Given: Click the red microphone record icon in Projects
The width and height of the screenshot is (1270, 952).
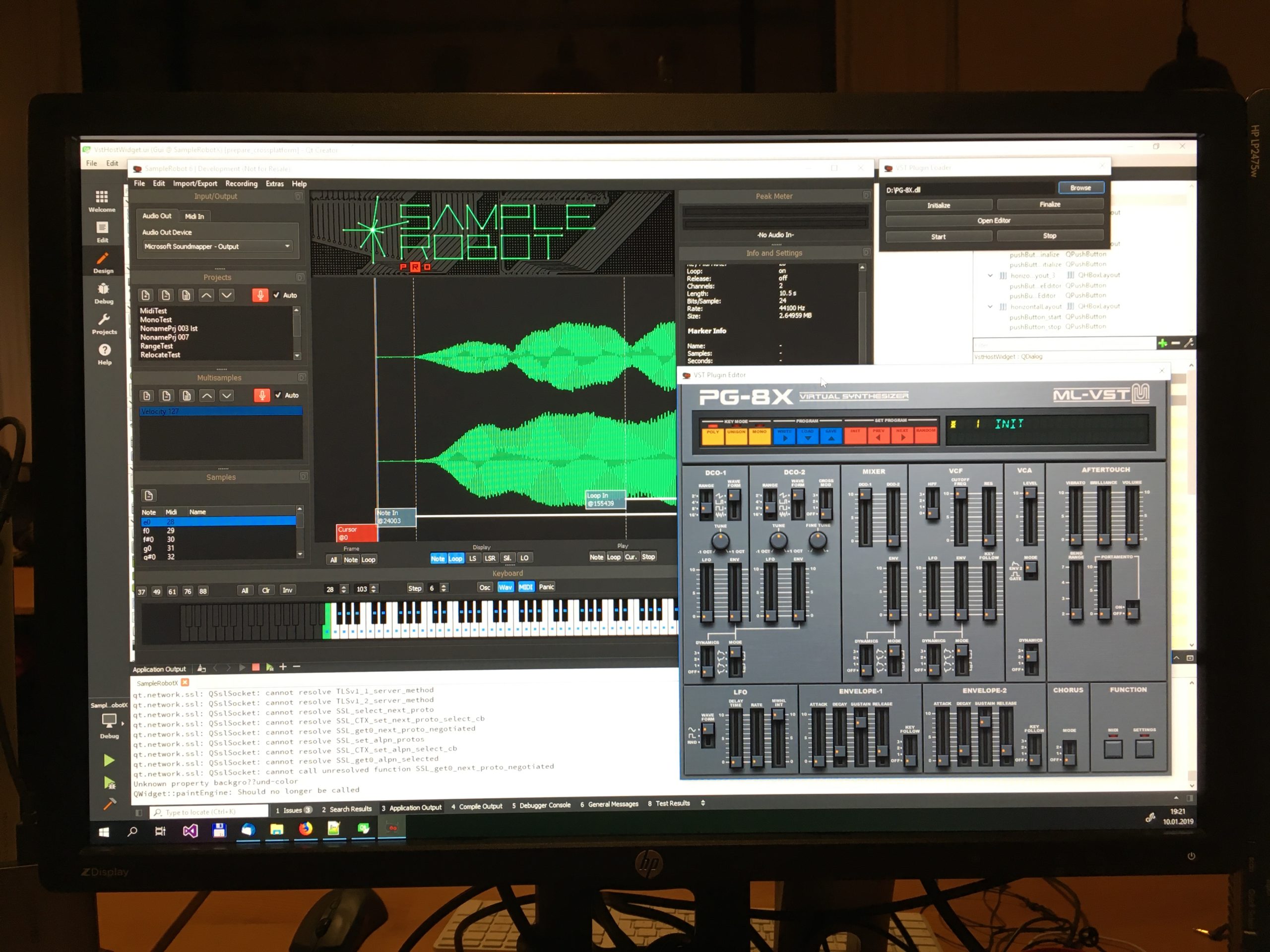Looking at the screenshot, I should pyautogui.click(x=260, y=295).
